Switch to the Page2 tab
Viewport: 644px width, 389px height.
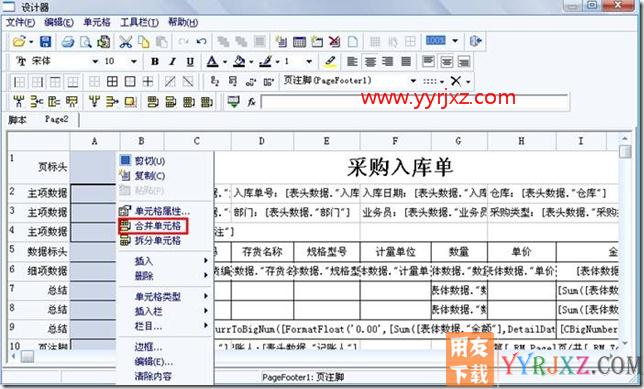click(x=56, y=120)
